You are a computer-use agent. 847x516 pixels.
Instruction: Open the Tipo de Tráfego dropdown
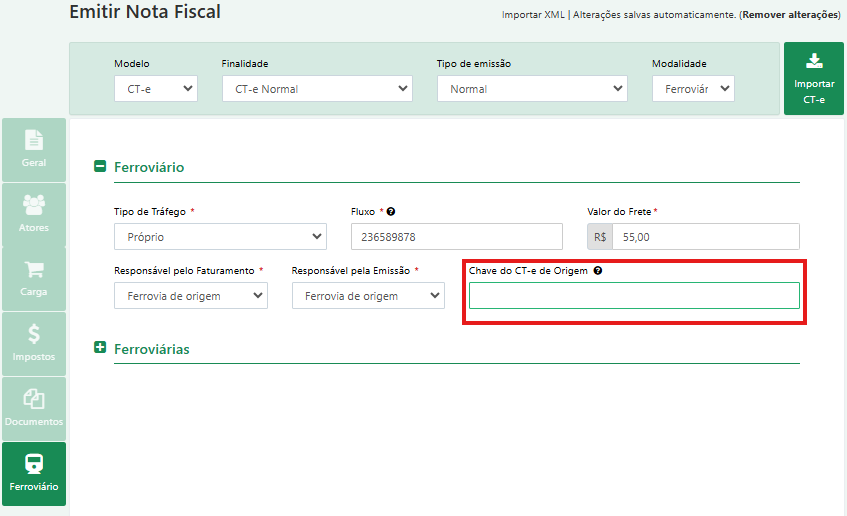220,237
